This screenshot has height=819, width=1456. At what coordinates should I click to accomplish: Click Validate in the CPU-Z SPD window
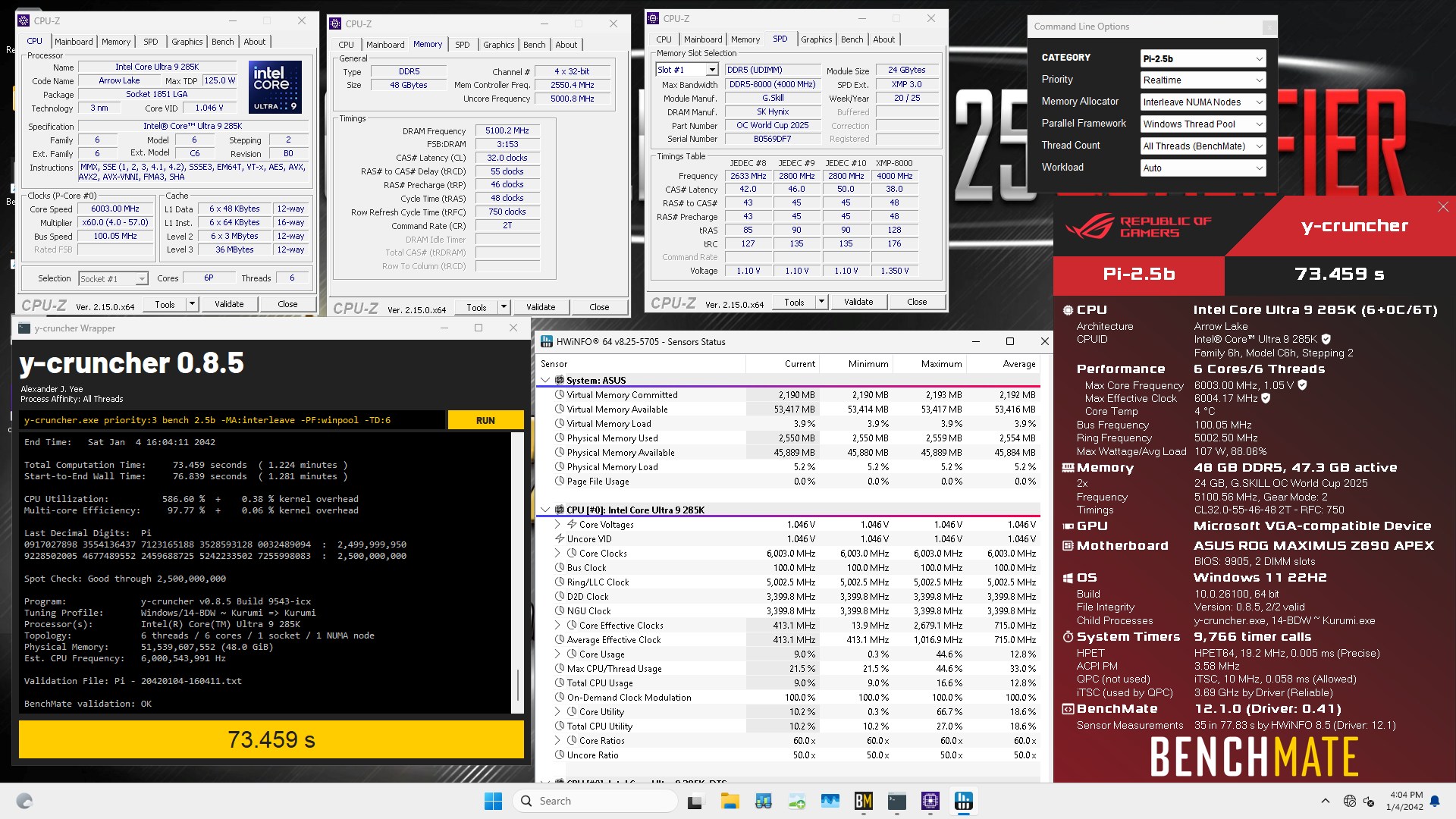point(858,302)
